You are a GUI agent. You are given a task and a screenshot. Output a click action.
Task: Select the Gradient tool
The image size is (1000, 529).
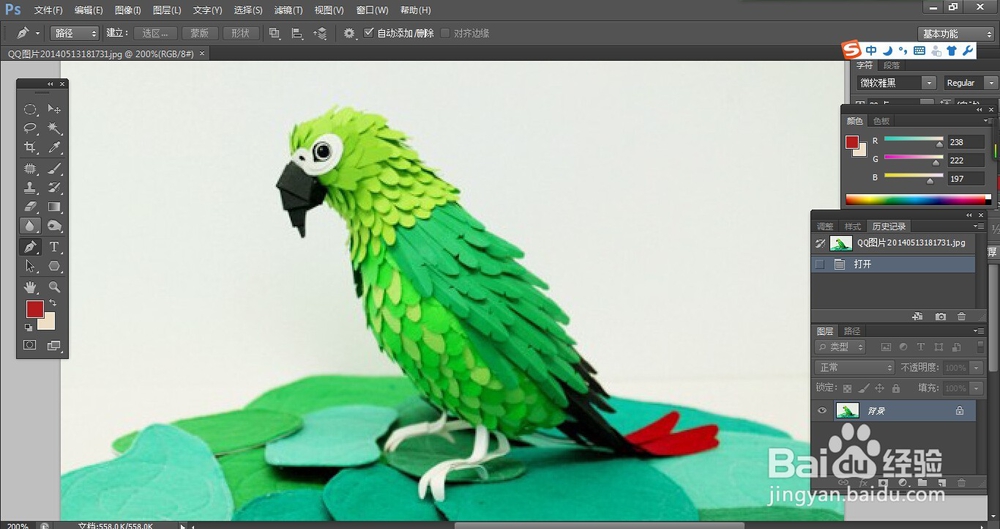point(54,207)
